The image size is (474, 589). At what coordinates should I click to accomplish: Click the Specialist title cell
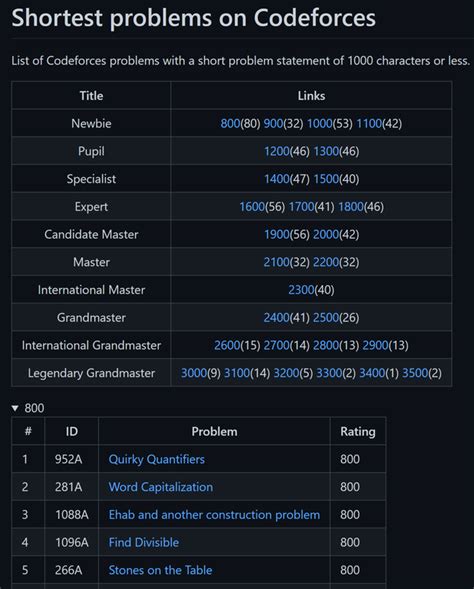(x=91, y=179)
